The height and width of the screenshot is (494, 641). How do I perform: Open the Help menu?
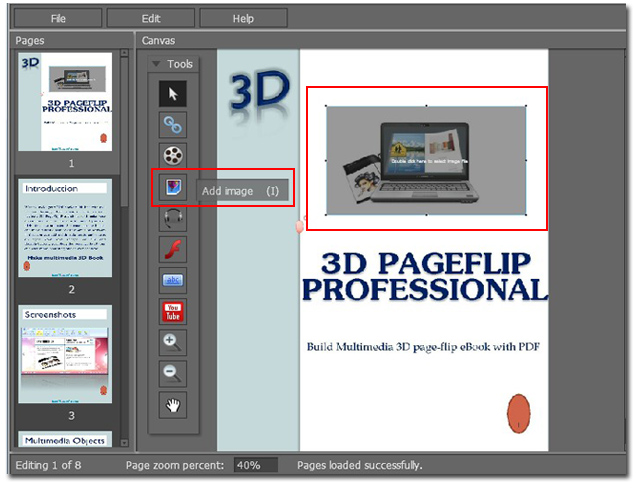click(x=243, y=18)
